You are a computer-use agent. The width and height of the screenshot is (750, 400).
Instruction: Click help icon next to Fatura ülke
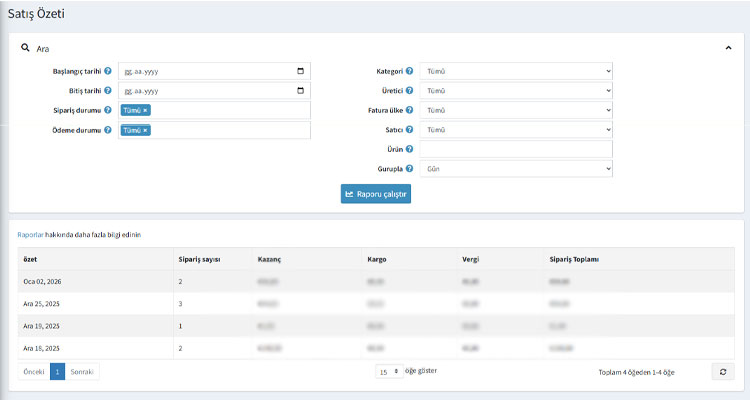(409, 110)
